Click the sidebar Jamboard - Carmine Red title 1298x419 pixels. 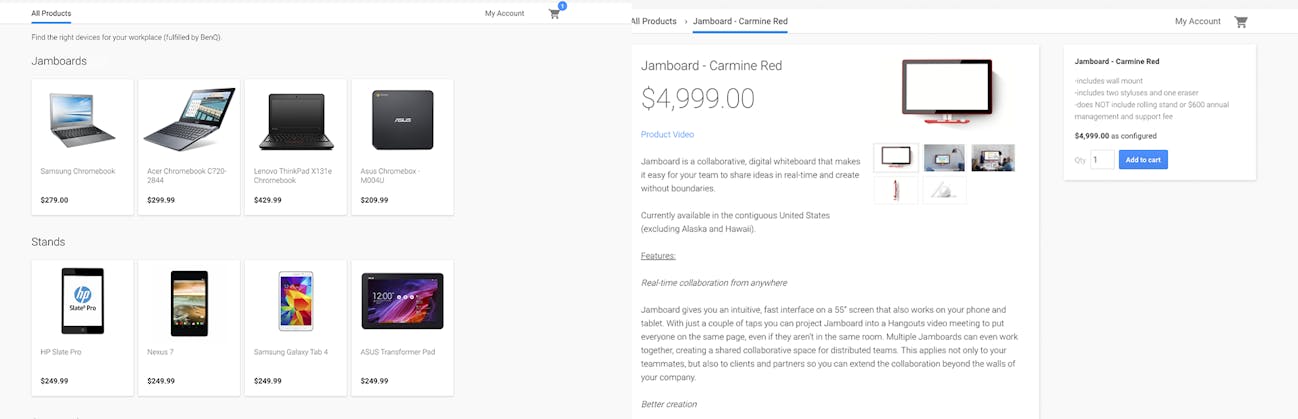[x=1117, y=62]
